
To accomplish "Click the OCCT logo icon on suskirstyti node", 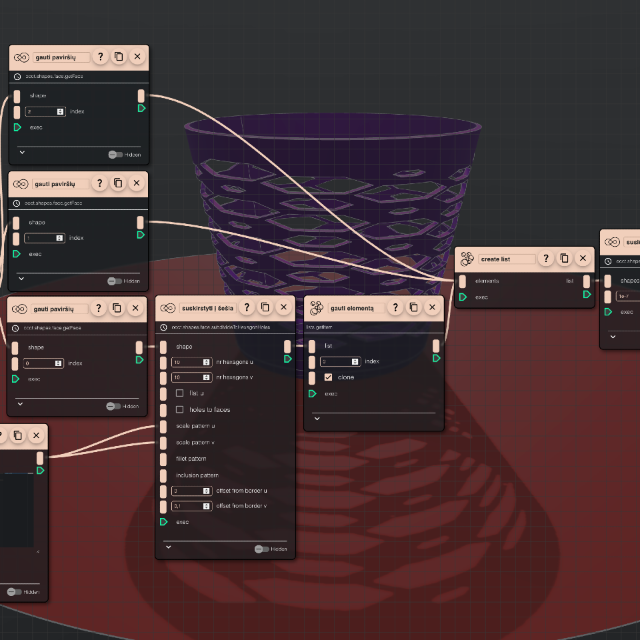I will pyautogui.click(x=168, y=308).
